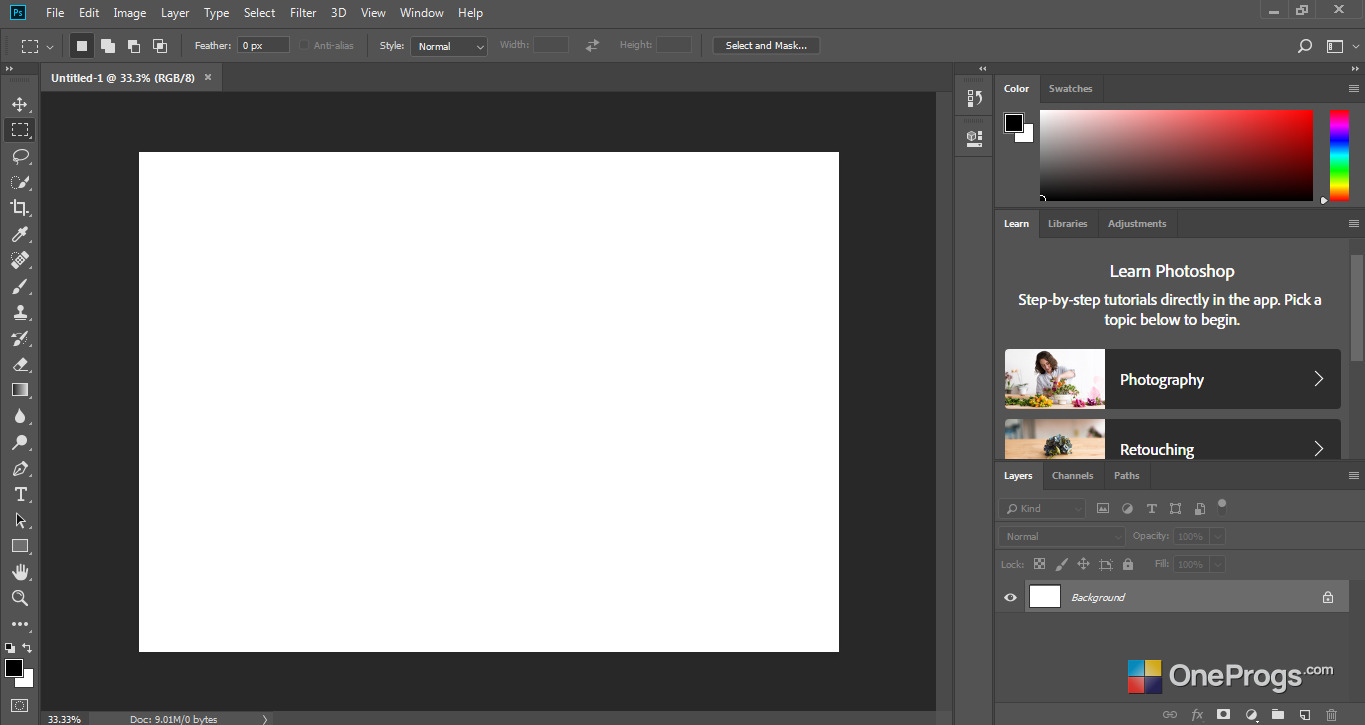1365x725 pixels.
Task: Hide the Background layer with eye icon
Action: [1010, 597]
